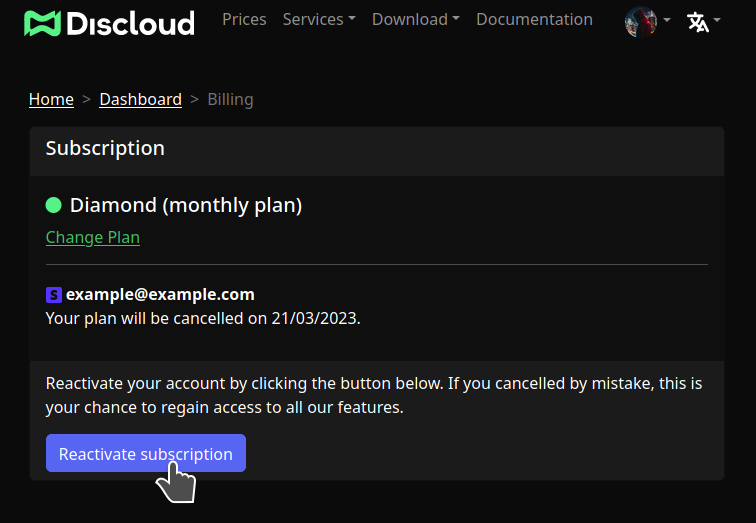This screenshot has height=523, width=756.
Task: Click the caret beside the translate icon
Action: tap(717, 21)
